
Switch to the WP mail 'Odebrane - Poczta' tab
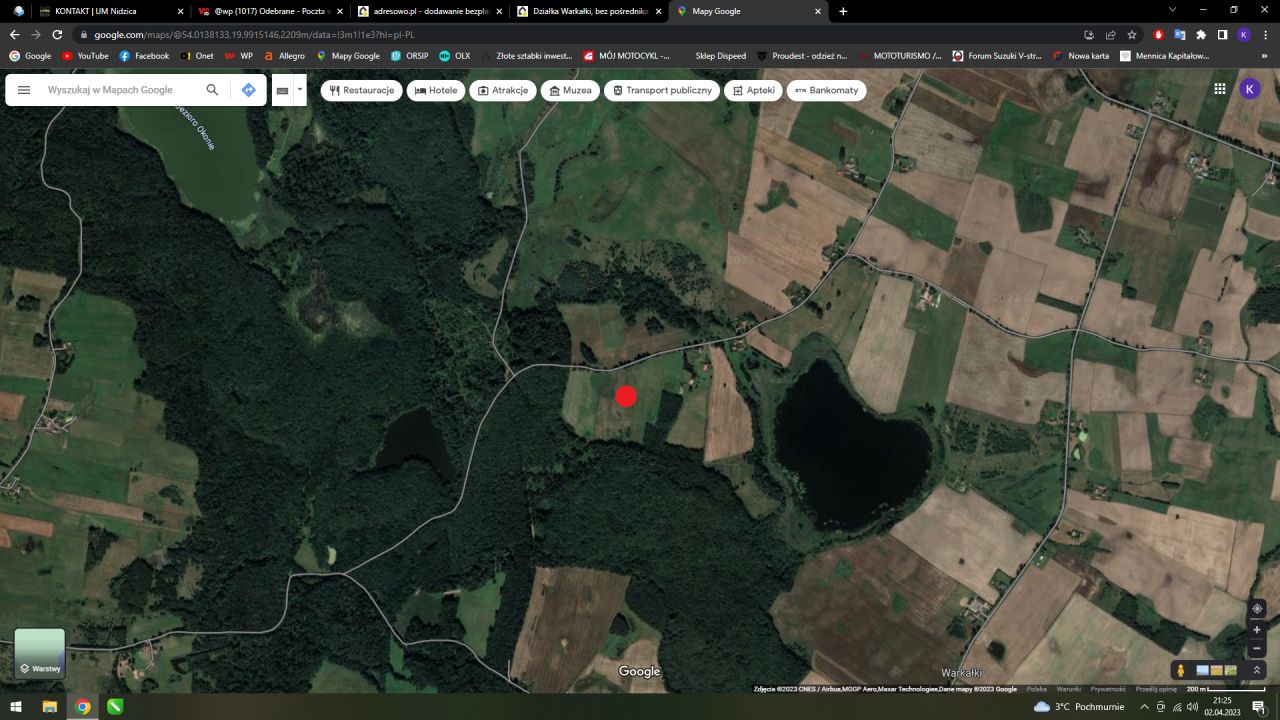(268, 11)
